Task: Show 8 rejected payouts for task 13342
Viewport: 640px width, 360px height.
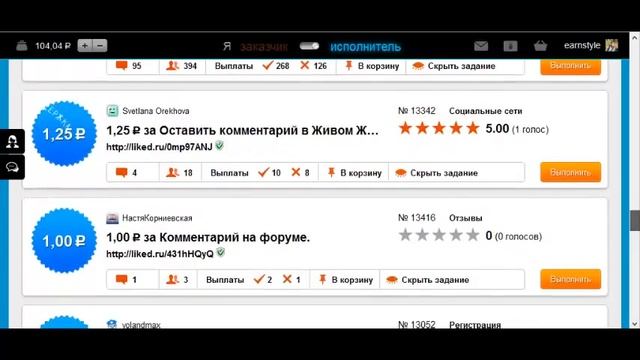Action: pyautogui.click(x=296, y=172)
